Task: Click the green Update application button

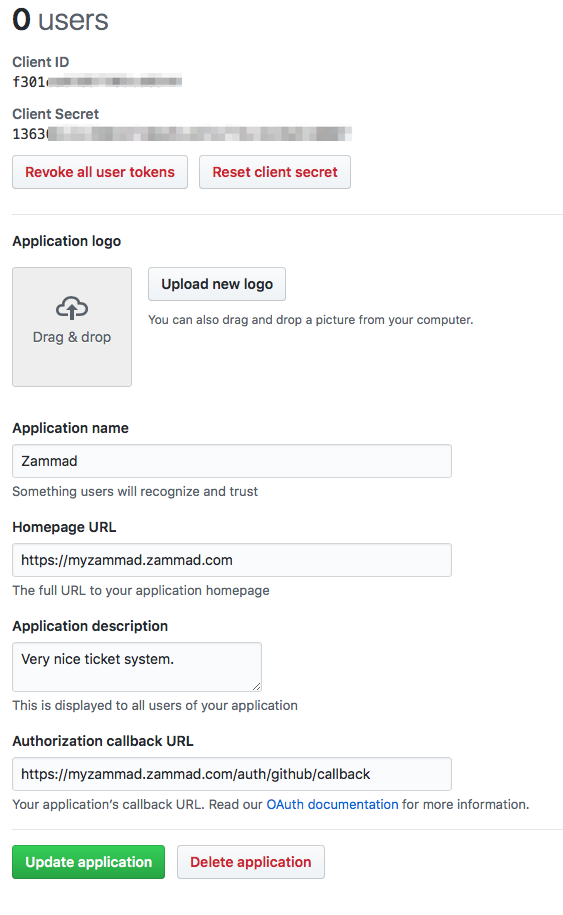Action: tap(89, 862)
